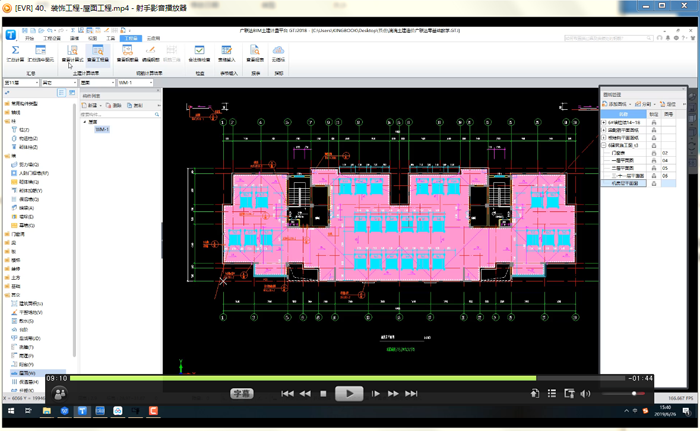Click 复制 in component list toolbar

135,105
